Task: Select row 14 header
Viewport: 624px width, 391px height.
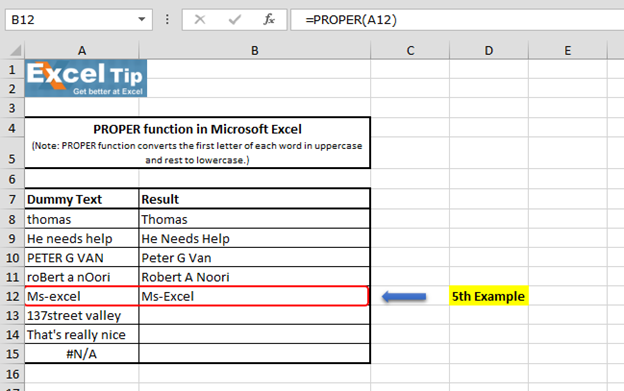Action: click(12, 335)
